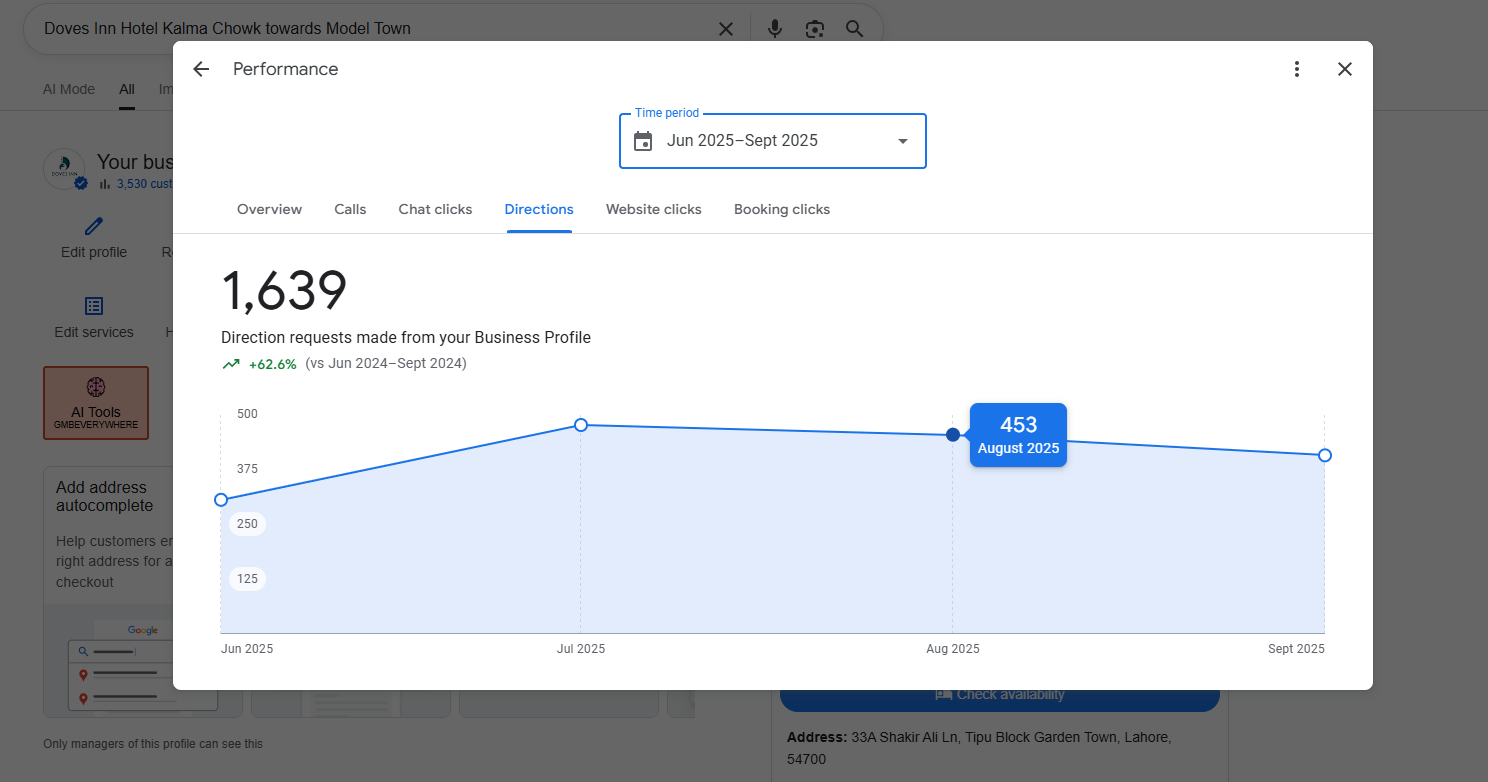Image resolution: width=1488 pixels, height=782 pixels.
Task: Switch to the Overview tab
Action: [x=269, y=209]
